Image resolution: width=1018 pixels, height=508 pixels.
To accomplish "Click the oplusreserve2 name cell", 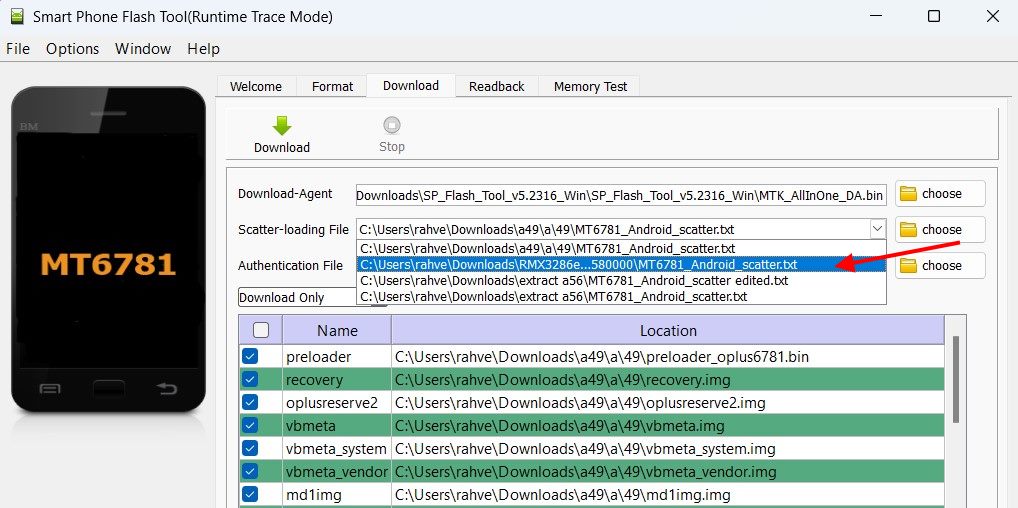I will (337, 402).
